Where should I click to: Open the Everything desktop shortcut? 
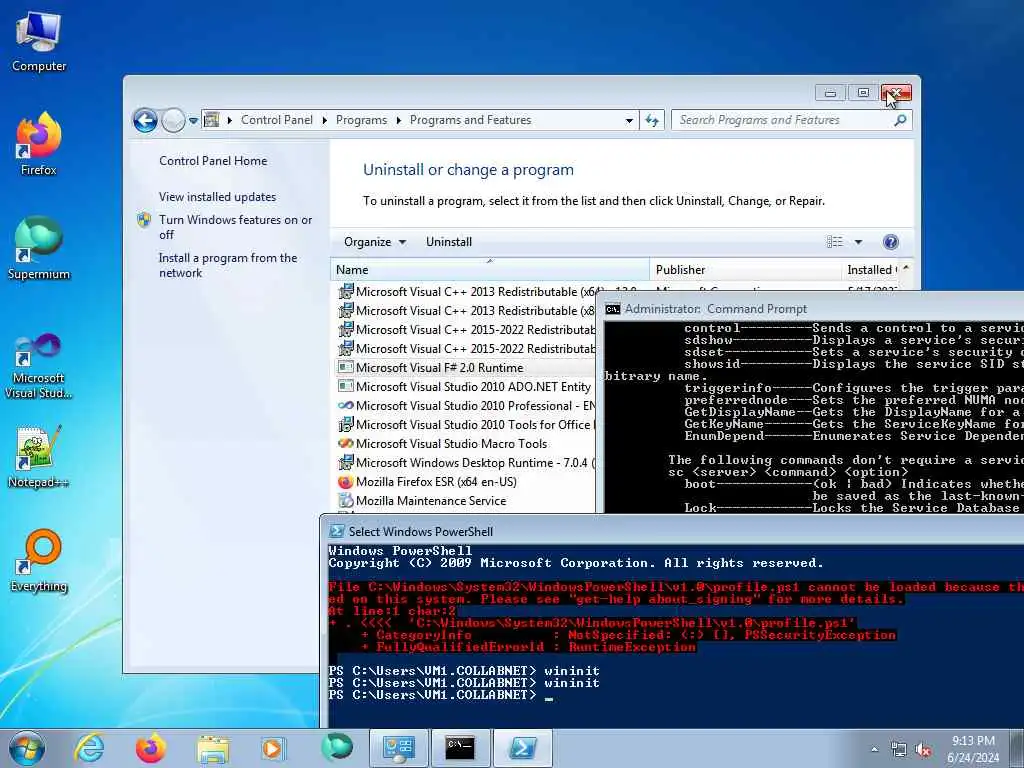(39, 560)
